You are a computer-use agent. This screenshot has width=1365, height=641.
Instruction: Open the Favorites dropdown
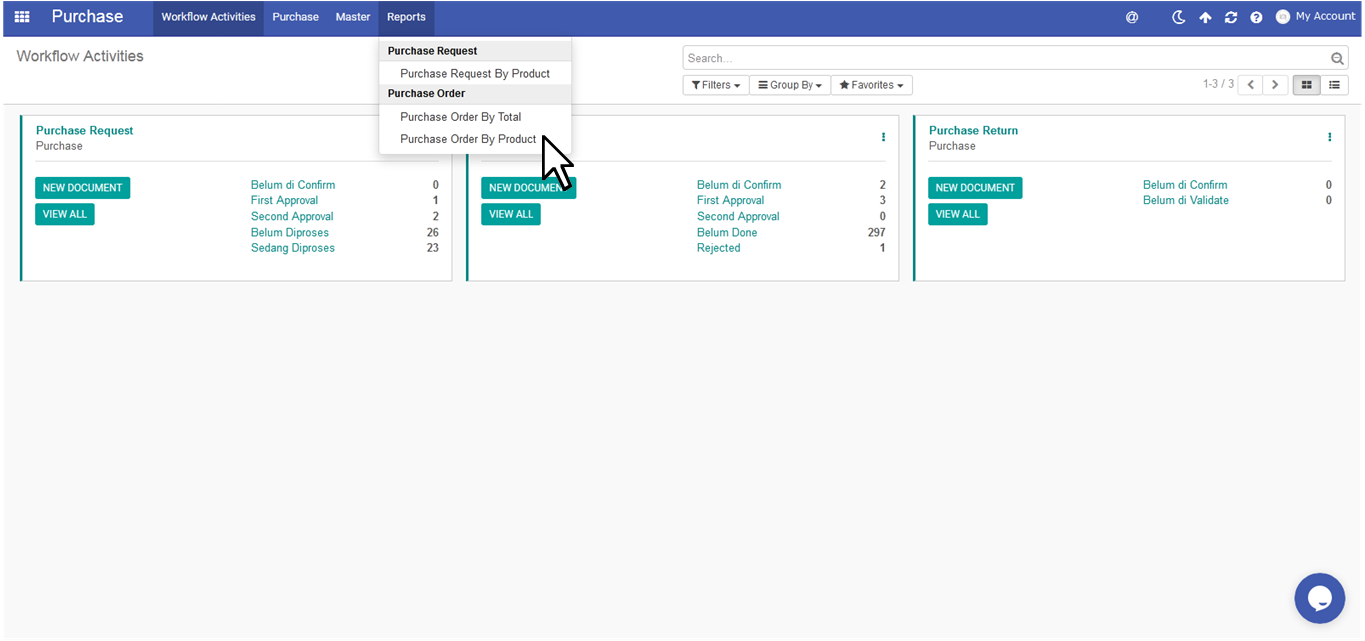point(871,85)
